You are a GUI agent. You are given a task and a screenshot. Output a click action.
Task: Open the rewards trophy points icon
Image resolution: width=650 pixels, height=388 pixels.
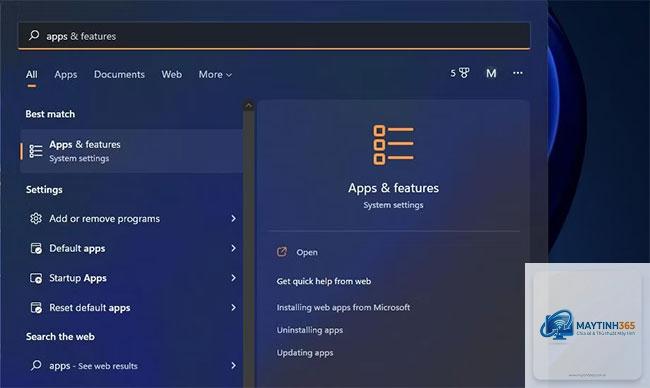460,73
